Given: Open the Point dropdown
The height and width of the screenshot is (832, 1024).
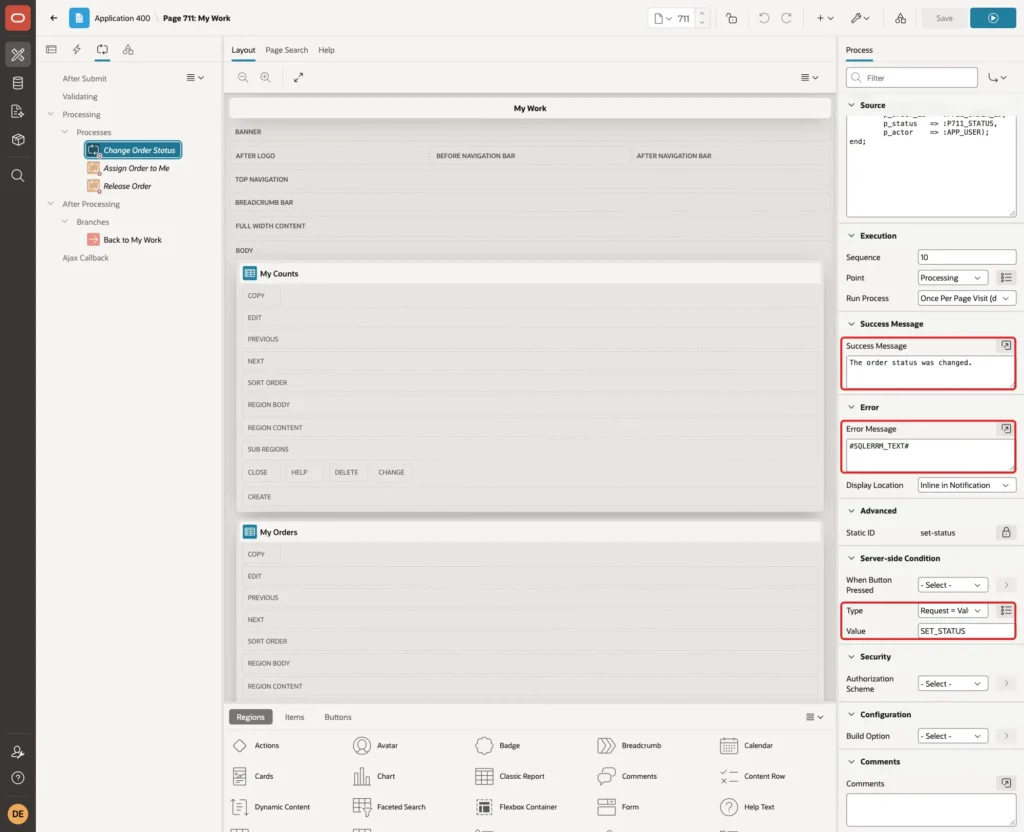Looking at the screenshot, I should pos(952,278).
